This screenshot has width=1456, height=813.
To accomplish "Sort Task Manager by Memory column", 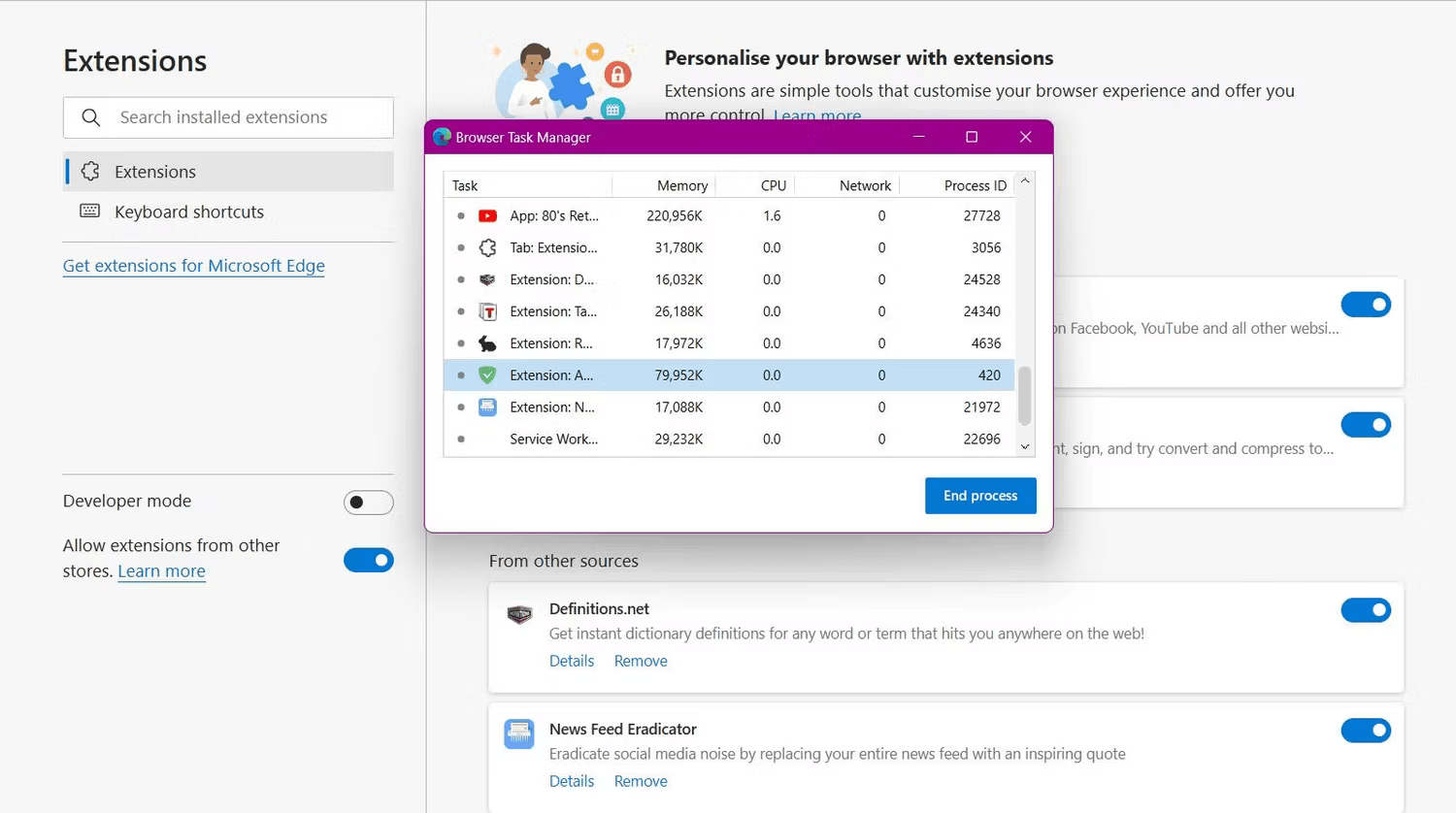I will [664, 185].
